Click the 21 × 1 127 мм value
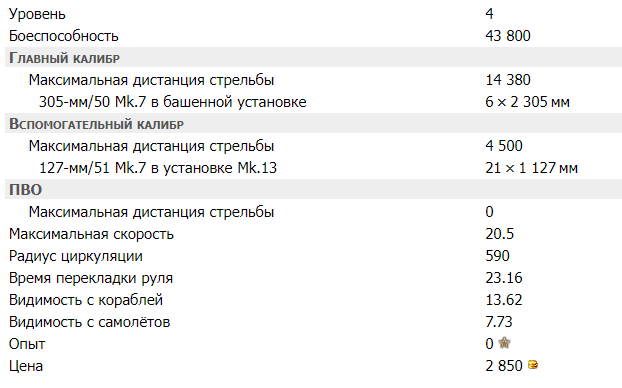This screenshot has width=622, height=388. click(x=531, y=168)
